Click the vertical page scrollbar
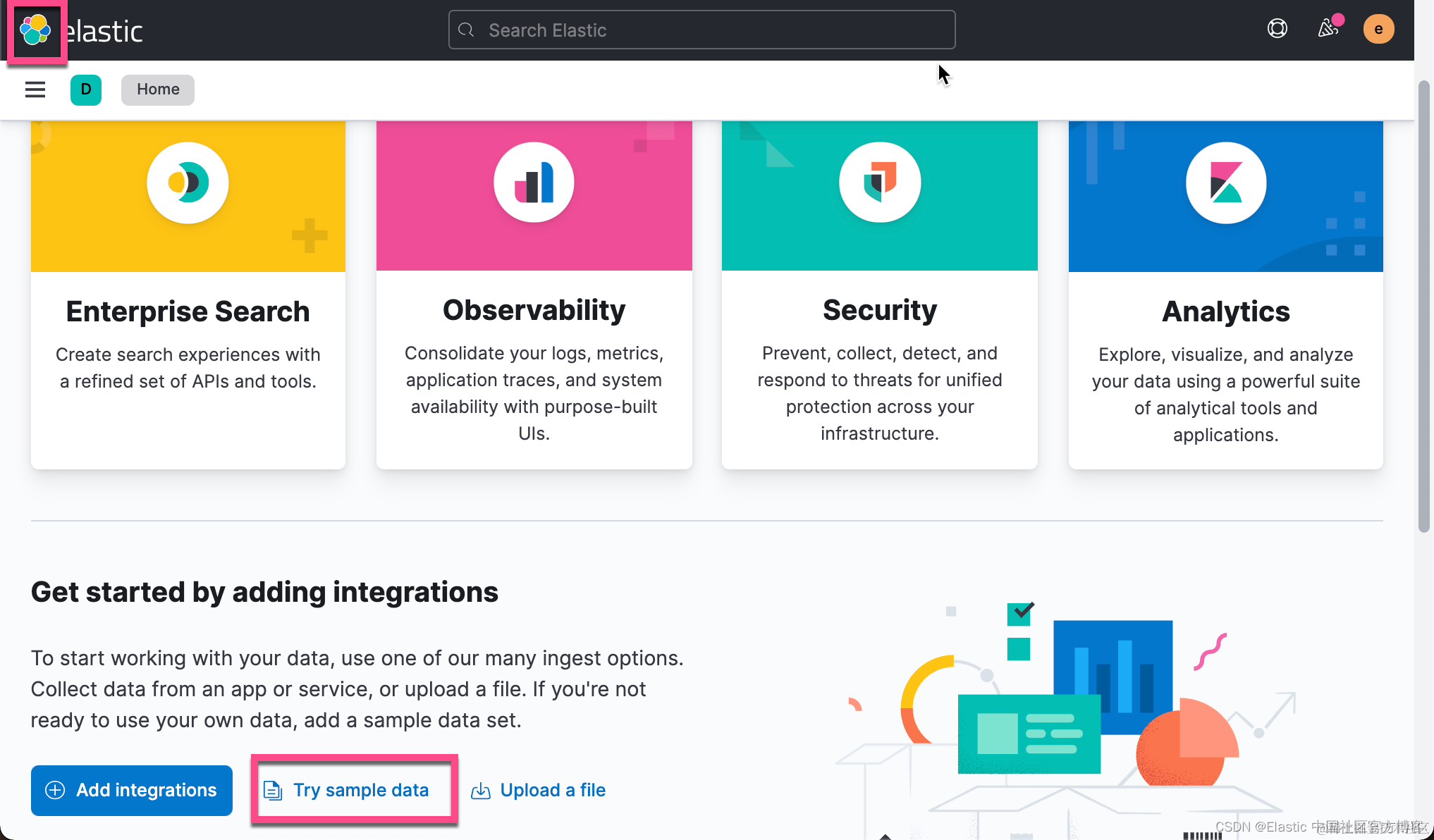This screenshot has height=840, width=1434. tap(1423, 307)
